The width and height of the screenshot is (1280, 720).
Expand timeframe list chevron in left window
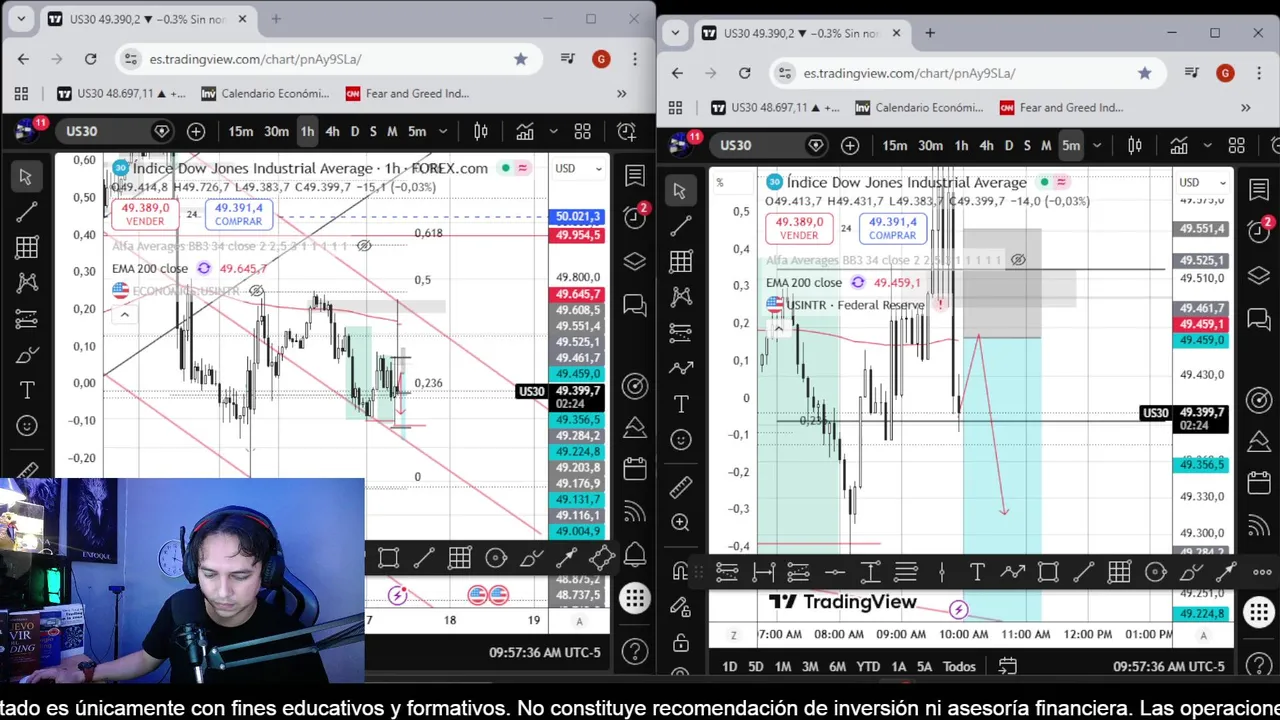coord(443,131)
